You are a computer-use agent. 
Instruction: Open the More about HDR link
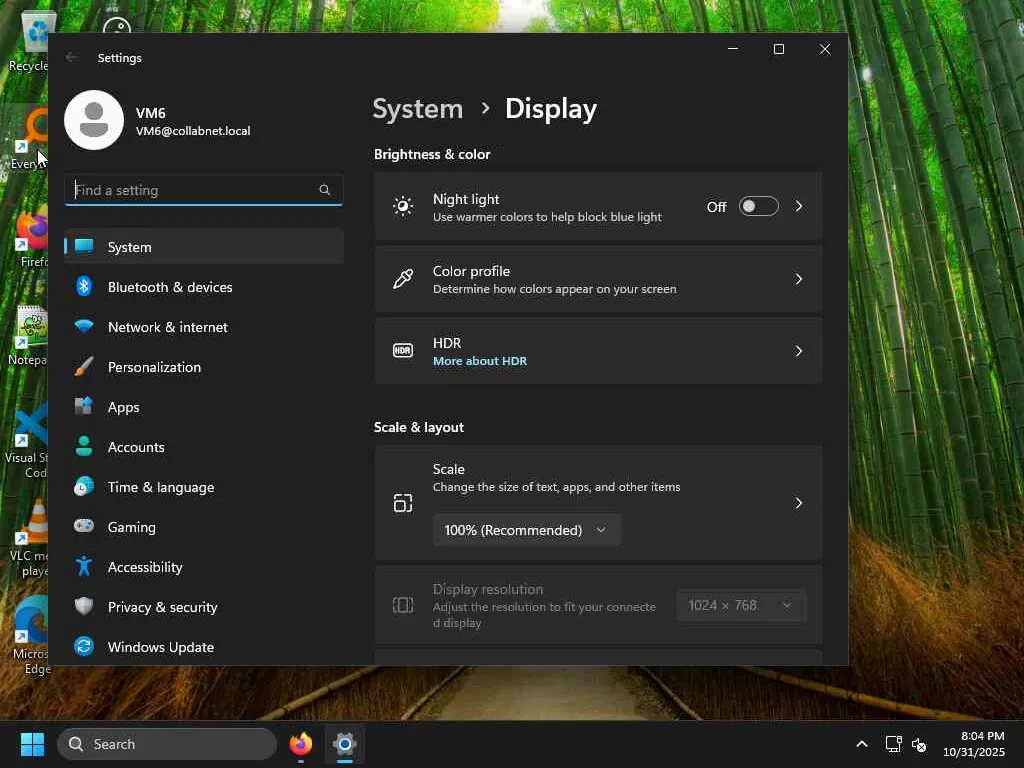(x=479, y=361)
